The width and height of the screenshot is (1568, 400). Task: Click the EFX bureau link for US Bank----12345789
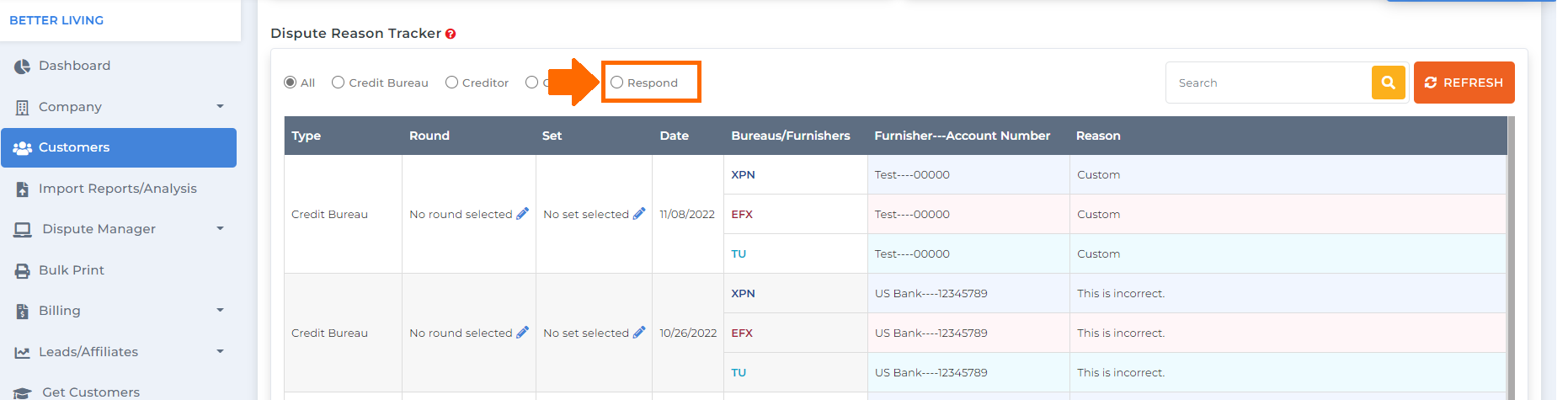pyautogui.click(x=742, y=333)
